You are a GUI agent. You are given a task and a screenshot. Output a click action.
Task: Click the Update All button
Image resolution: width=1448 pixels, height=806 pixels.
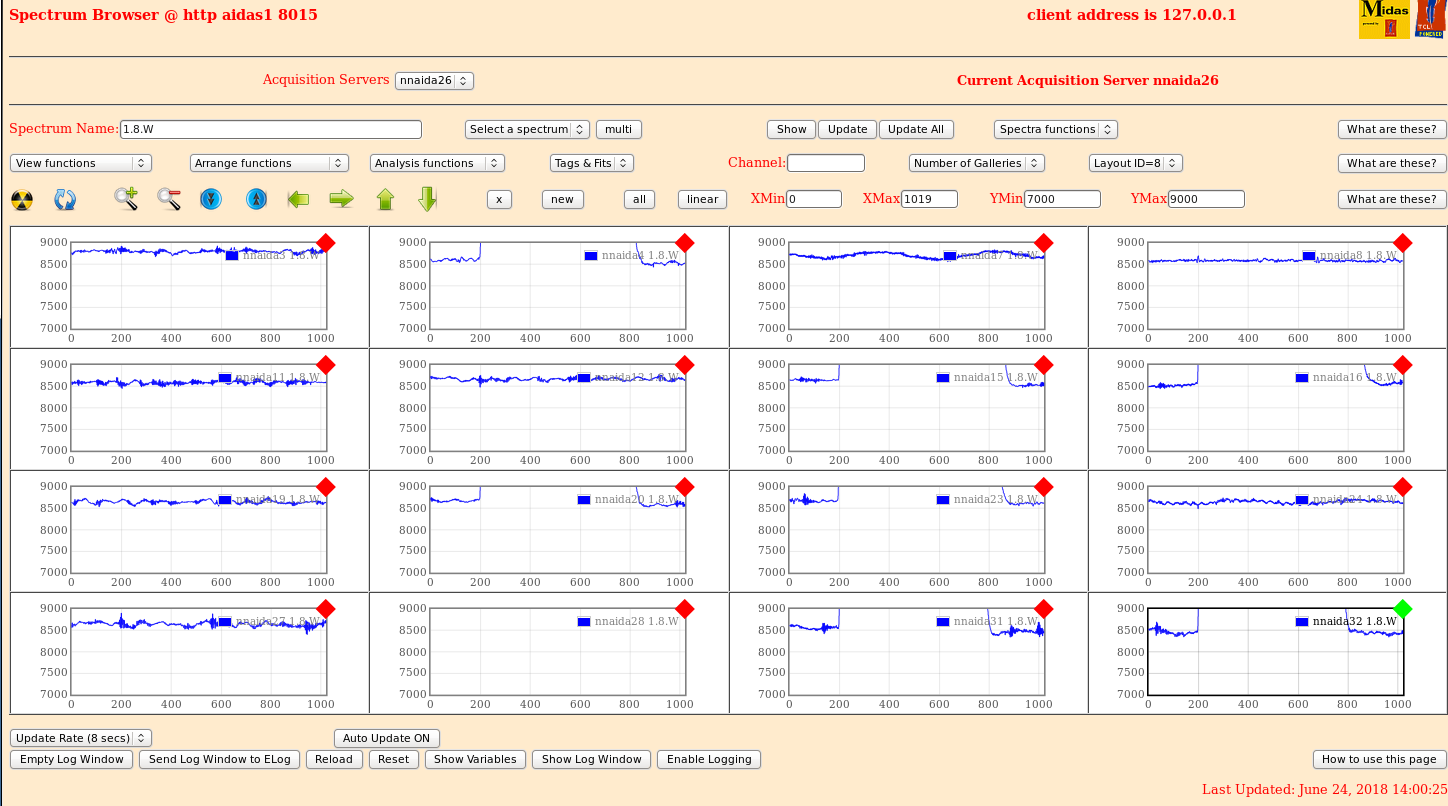coord(916,129)
